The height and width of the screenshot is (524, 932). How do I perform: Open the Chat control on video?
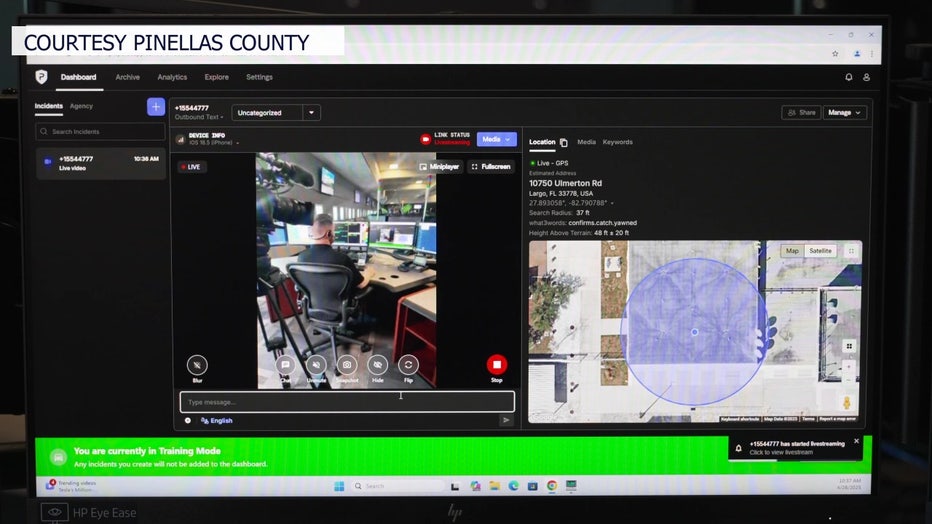(285, 365)
